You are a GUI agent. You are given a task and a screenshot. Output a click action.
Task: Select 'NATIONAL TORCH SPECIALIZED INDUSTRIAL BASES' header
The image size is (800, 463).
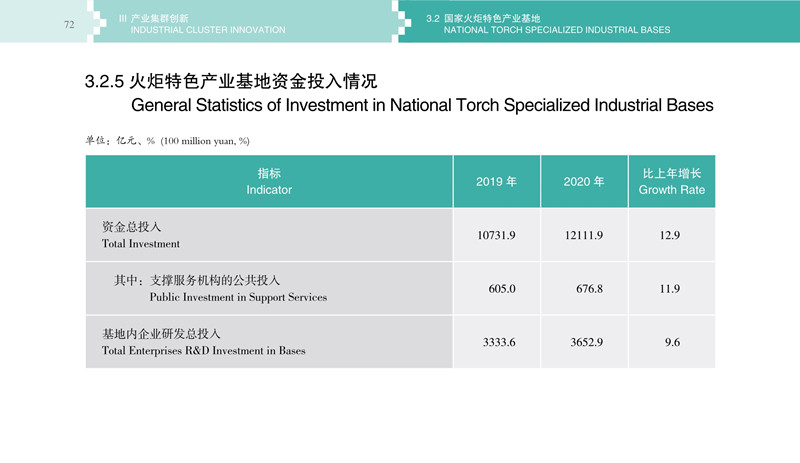tap(557, 30)
